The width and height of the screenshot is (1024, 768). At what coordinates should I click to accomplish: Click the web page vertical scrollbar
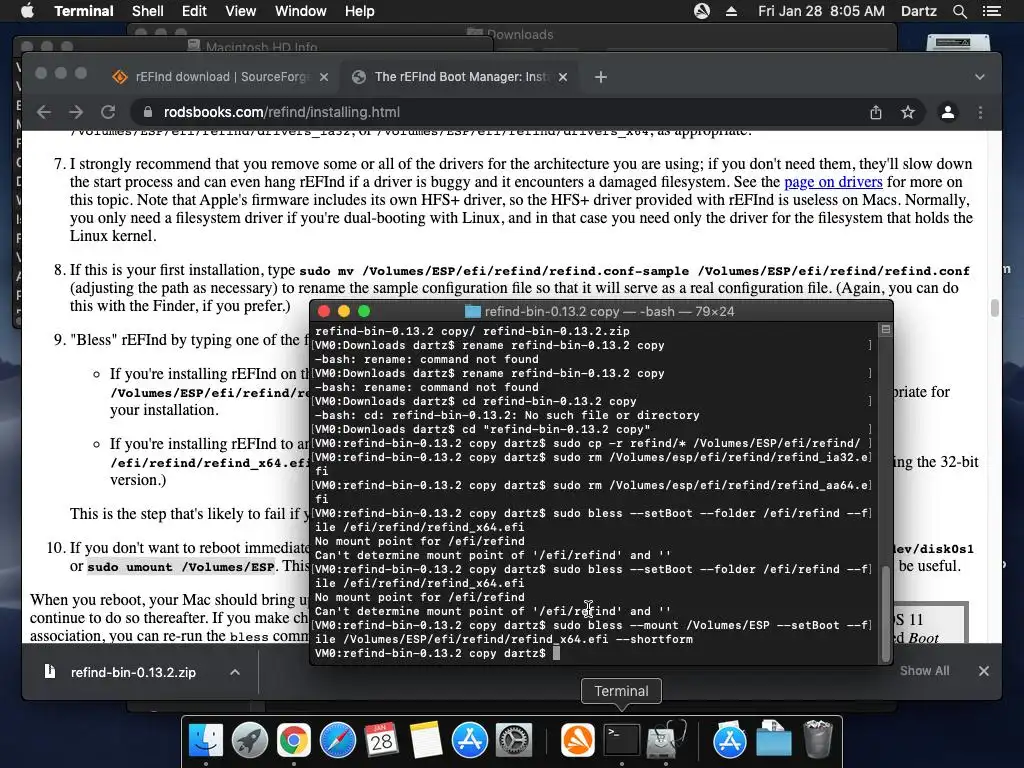tap(995, 308)
